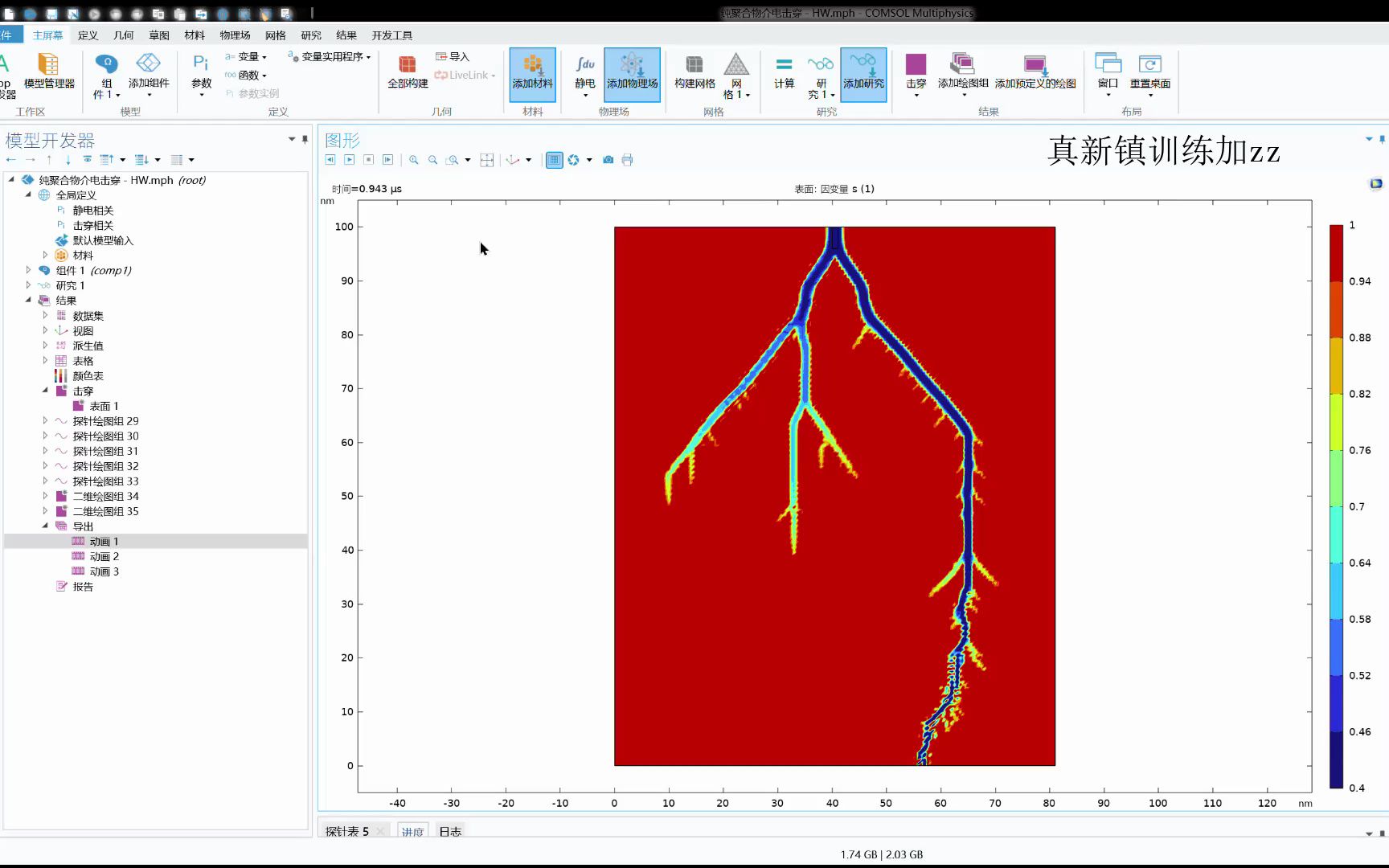Click the back arrow in Model Builder toolbar
The width and height of the screenshot is (1389, 868).
tap(11, 159)
